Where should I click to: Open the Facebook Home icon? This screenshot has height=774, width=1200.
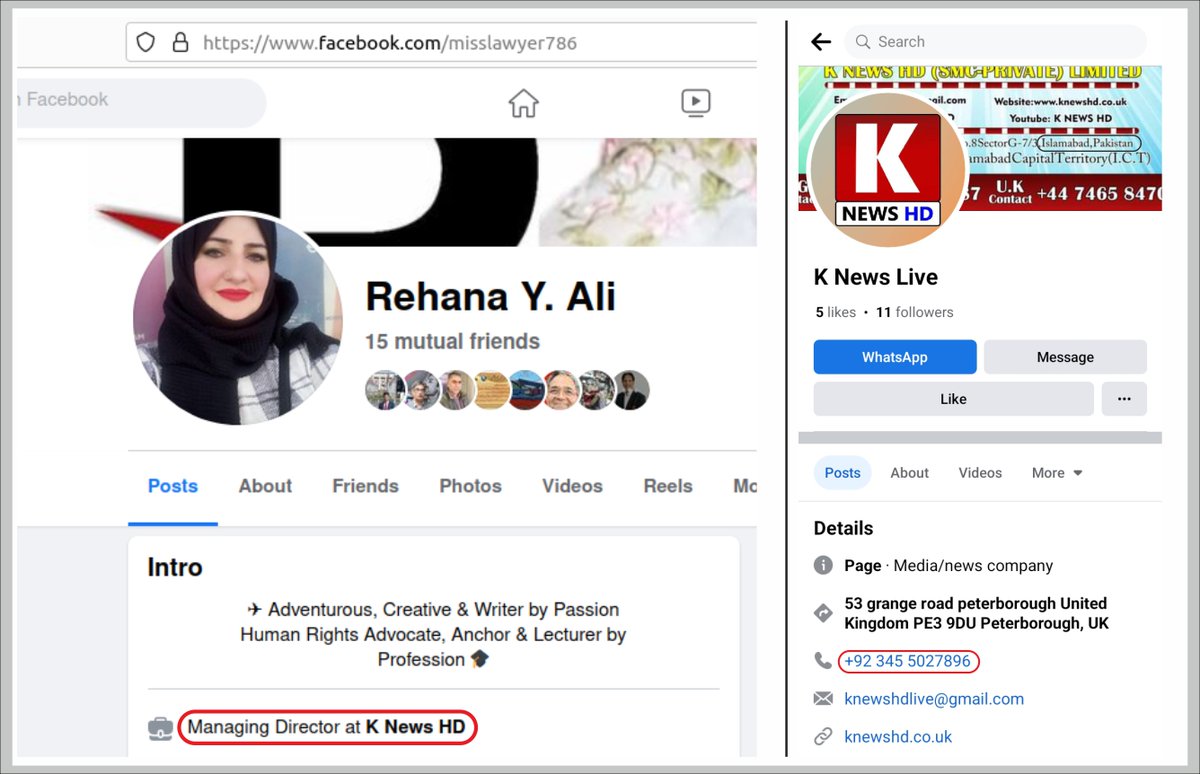click(x=523, y=102)
